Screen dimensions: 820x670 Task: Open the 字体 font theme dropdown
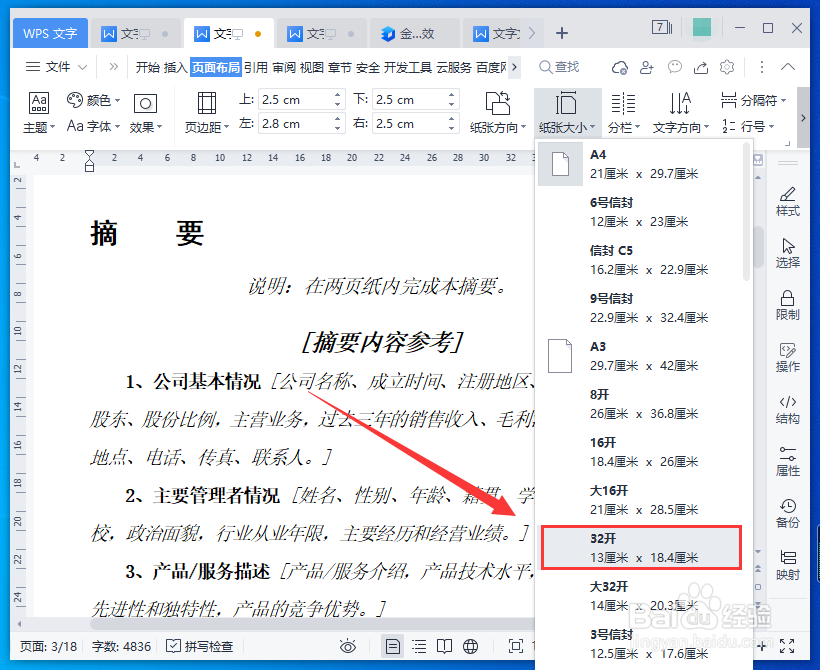(x=93, y=126)
